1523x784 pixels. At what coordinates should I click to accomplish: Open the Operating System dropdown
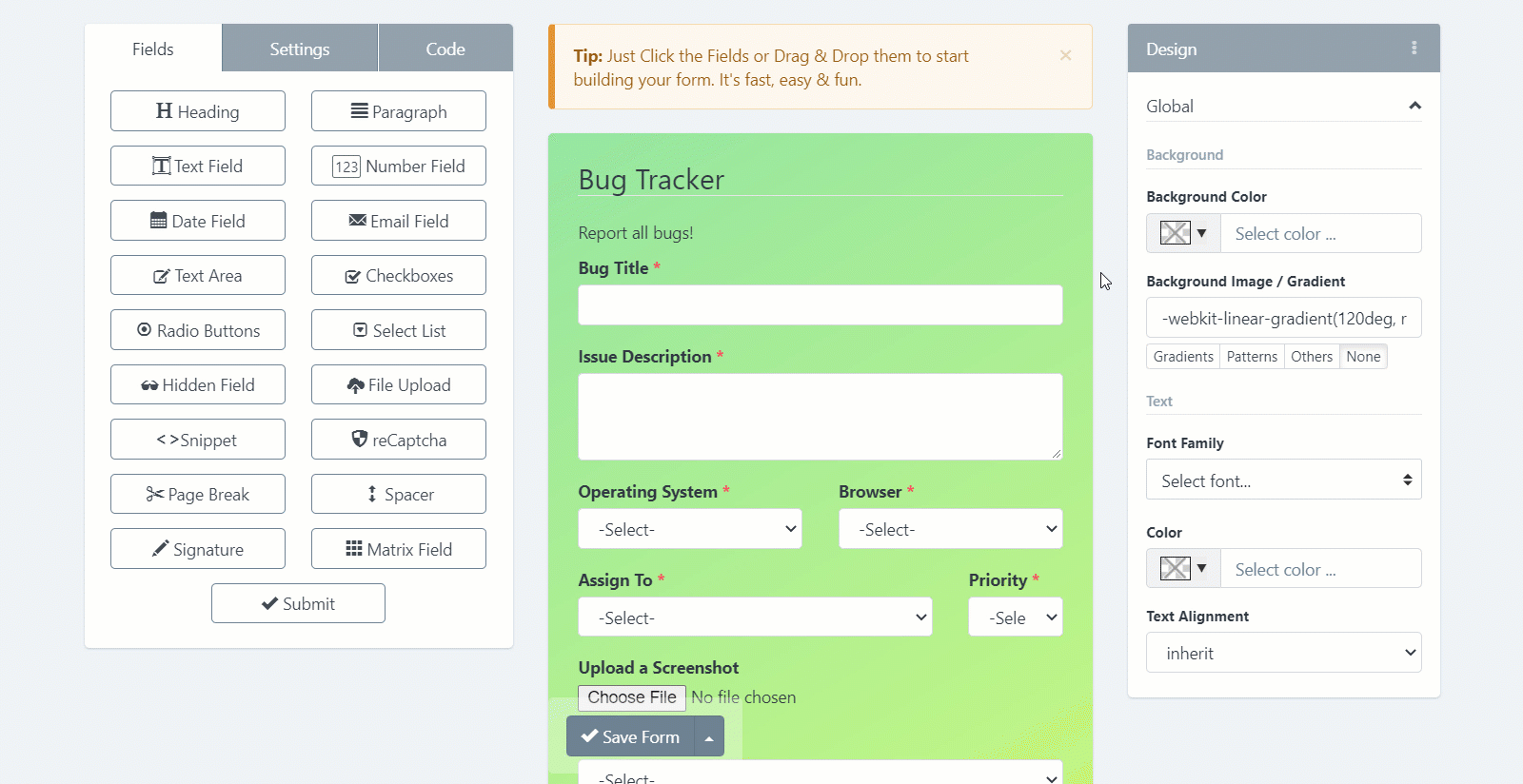pyautogui.click(x=690, y=529)
